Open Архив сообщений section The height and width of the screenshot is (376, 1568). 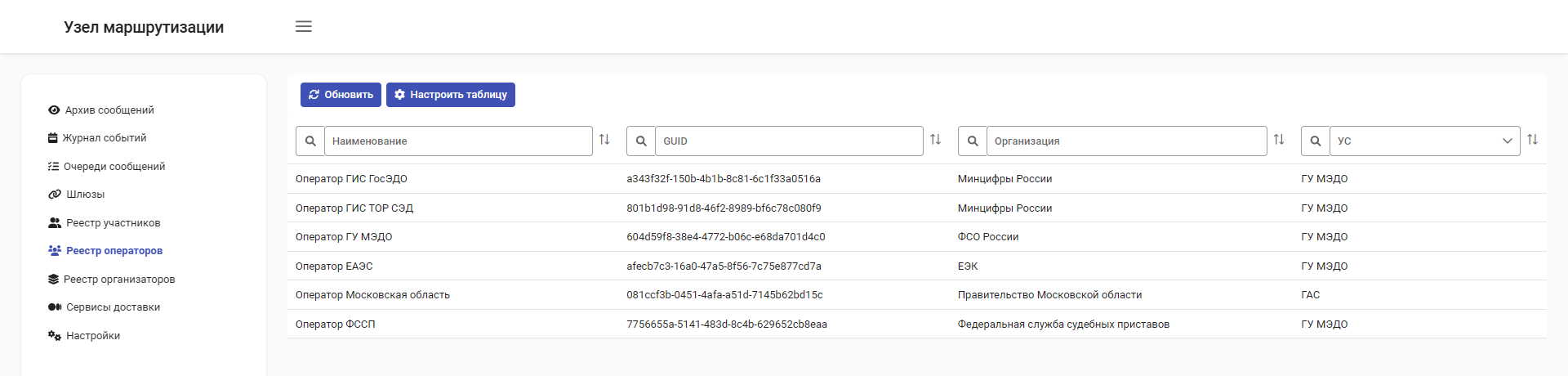coord(109,110)
